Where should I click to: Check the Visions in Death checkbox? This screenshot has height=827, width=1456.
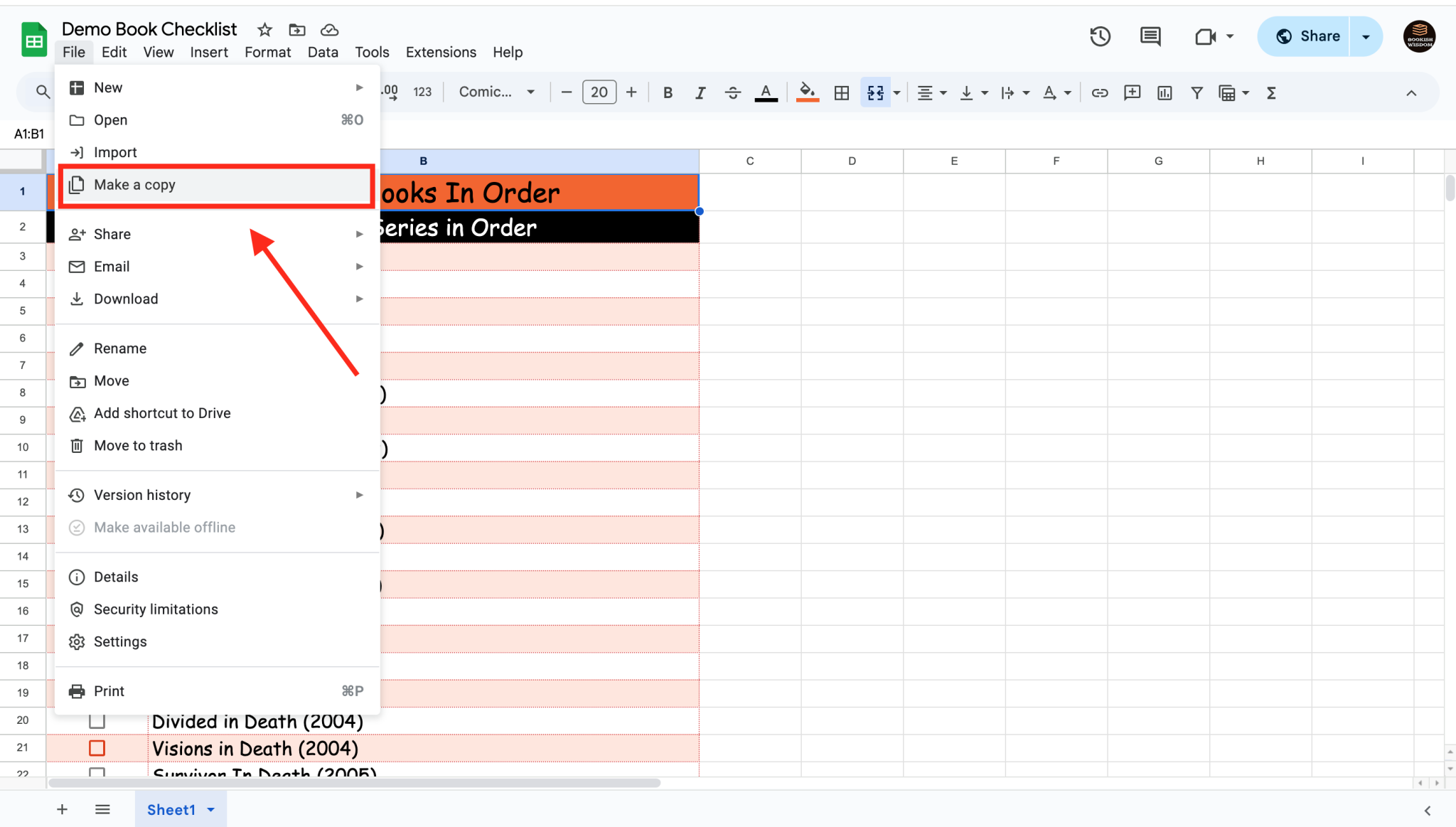click(x=97, y=748)
